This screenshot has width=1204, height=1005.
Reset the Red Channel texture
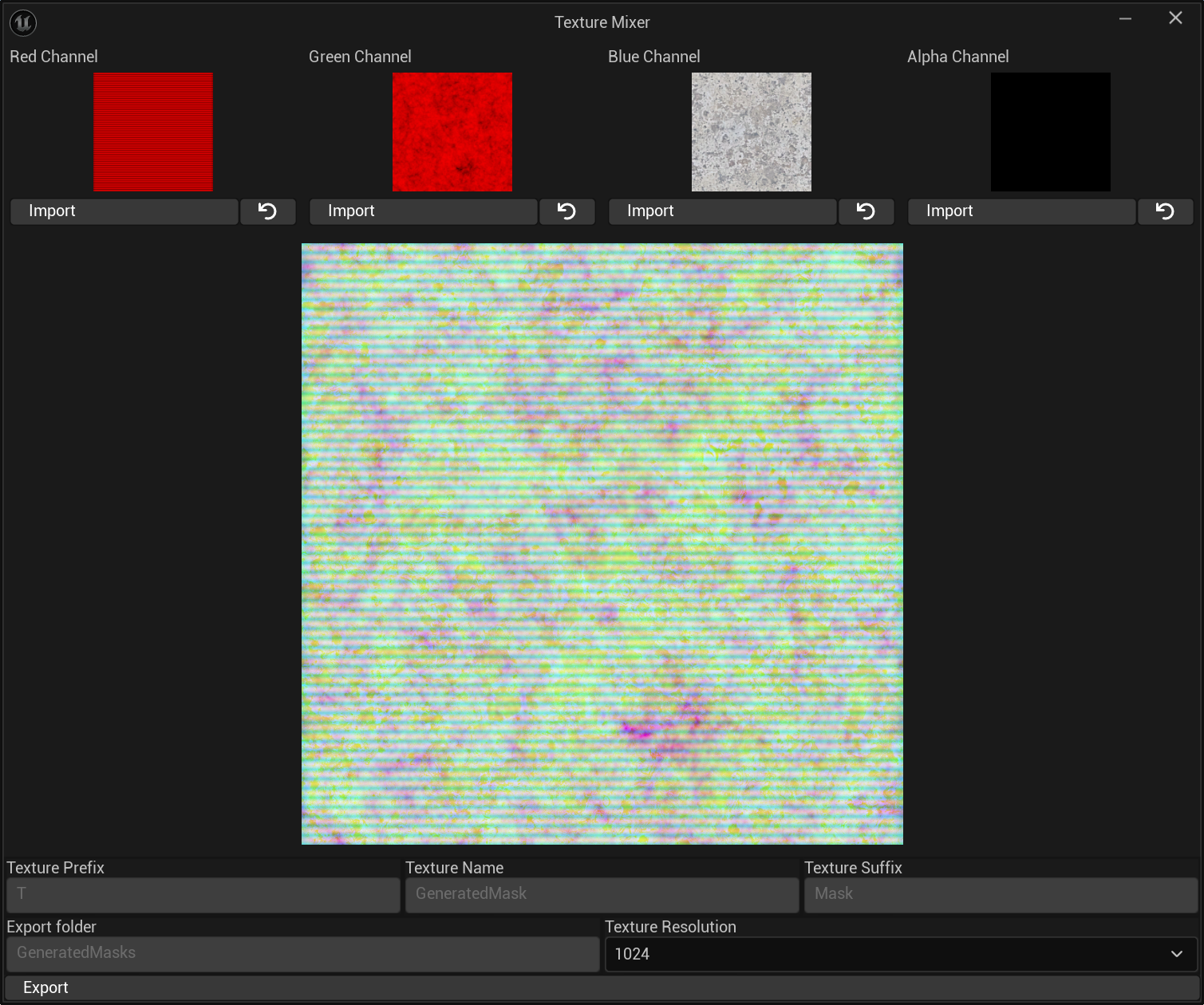267,211
